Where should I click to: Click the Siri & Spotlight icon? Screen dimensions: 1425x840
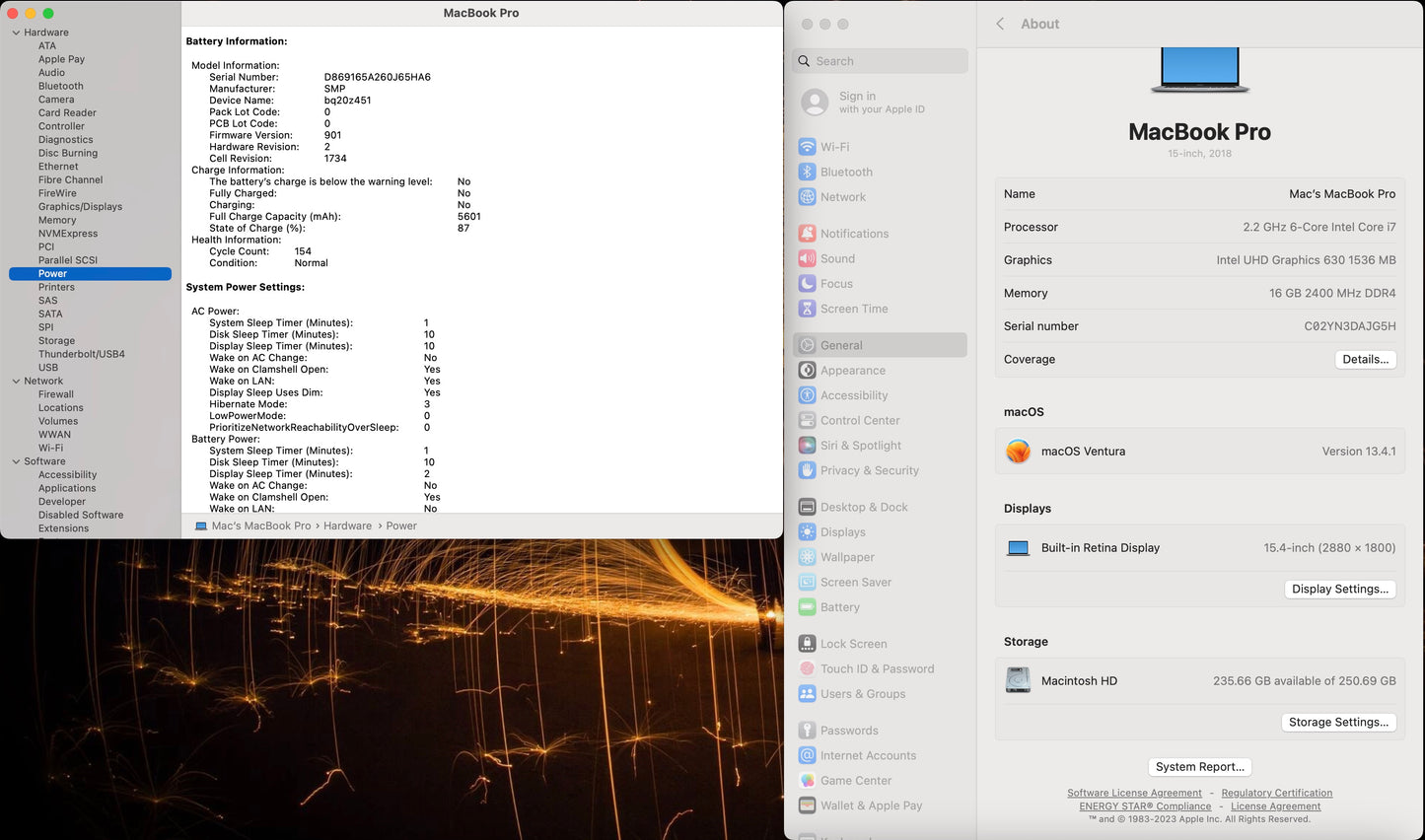coord(807,446)
